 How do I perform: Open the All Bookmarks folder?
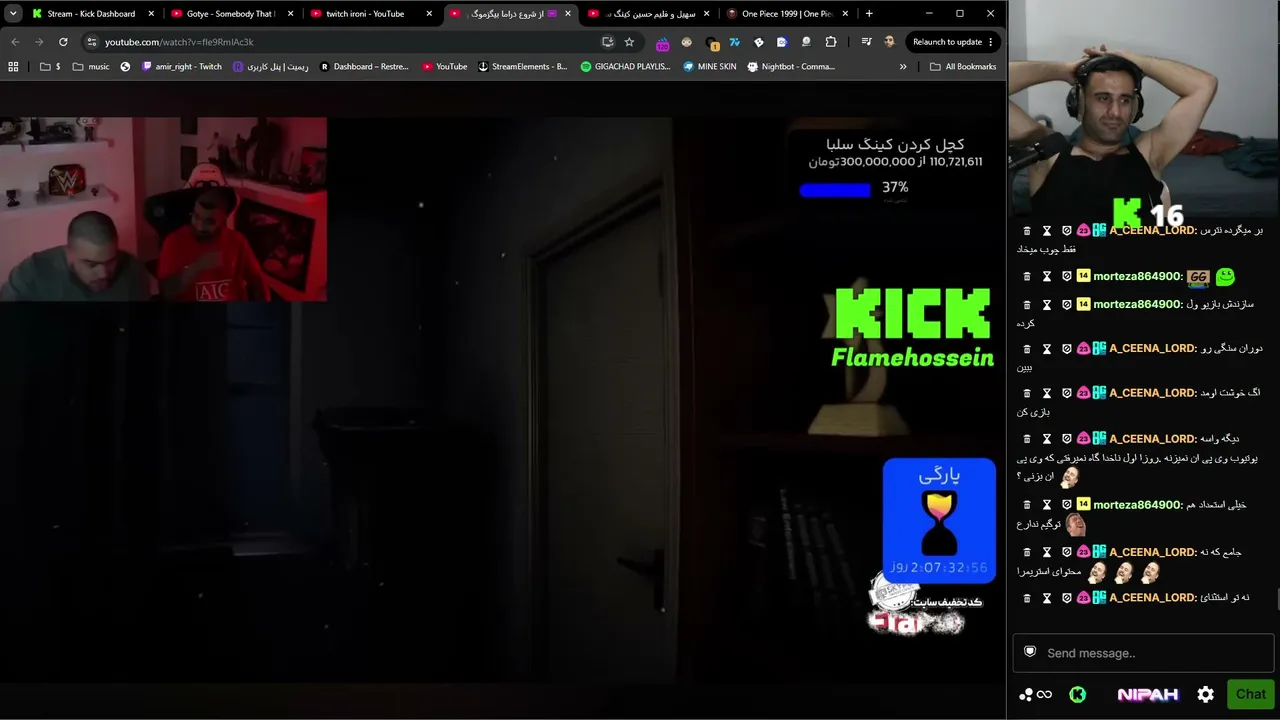click(962, 67)
